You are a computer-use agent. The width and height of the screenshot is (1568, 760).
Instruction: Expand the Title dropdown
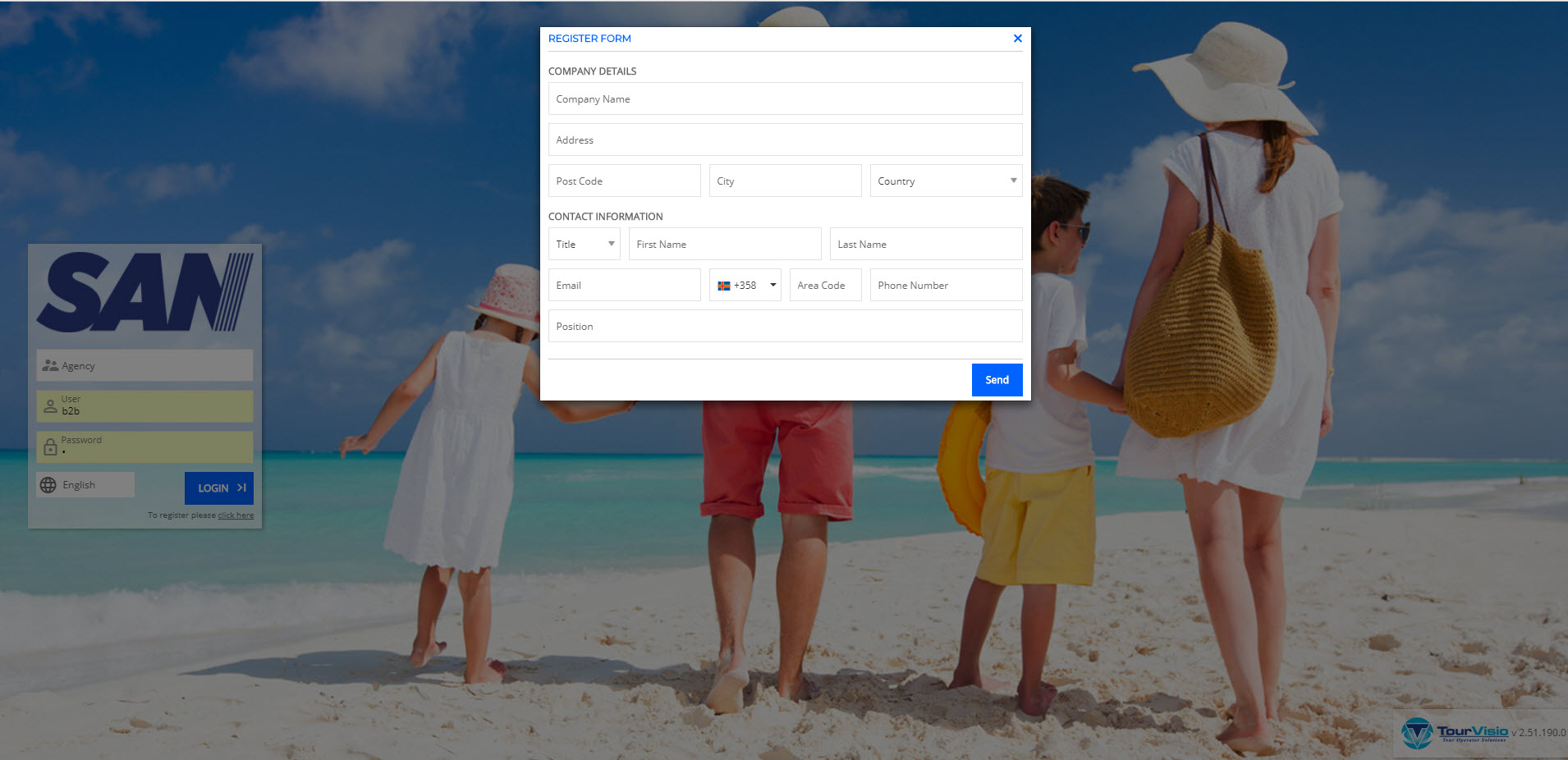point(584,245)
